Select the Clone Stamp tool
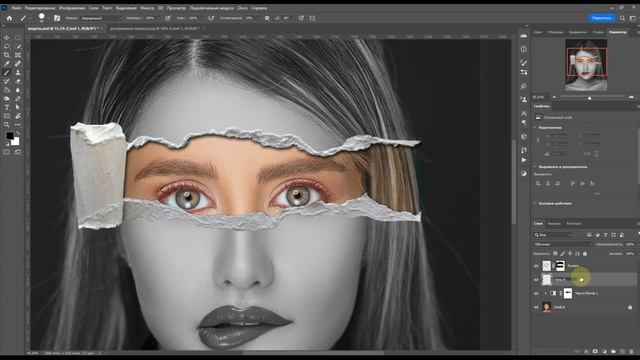This screenshot has height=360, width=640. coord(18,73)
